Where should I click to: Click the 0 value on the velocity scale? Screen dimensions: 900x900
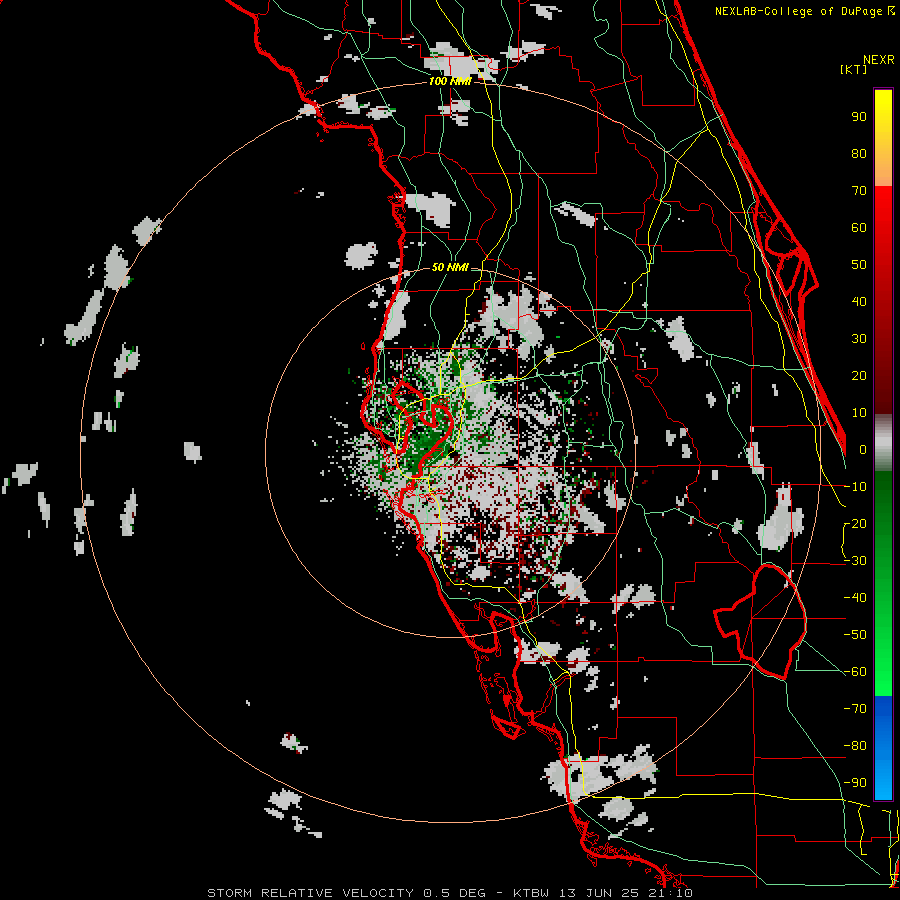(x=863, y=450)
